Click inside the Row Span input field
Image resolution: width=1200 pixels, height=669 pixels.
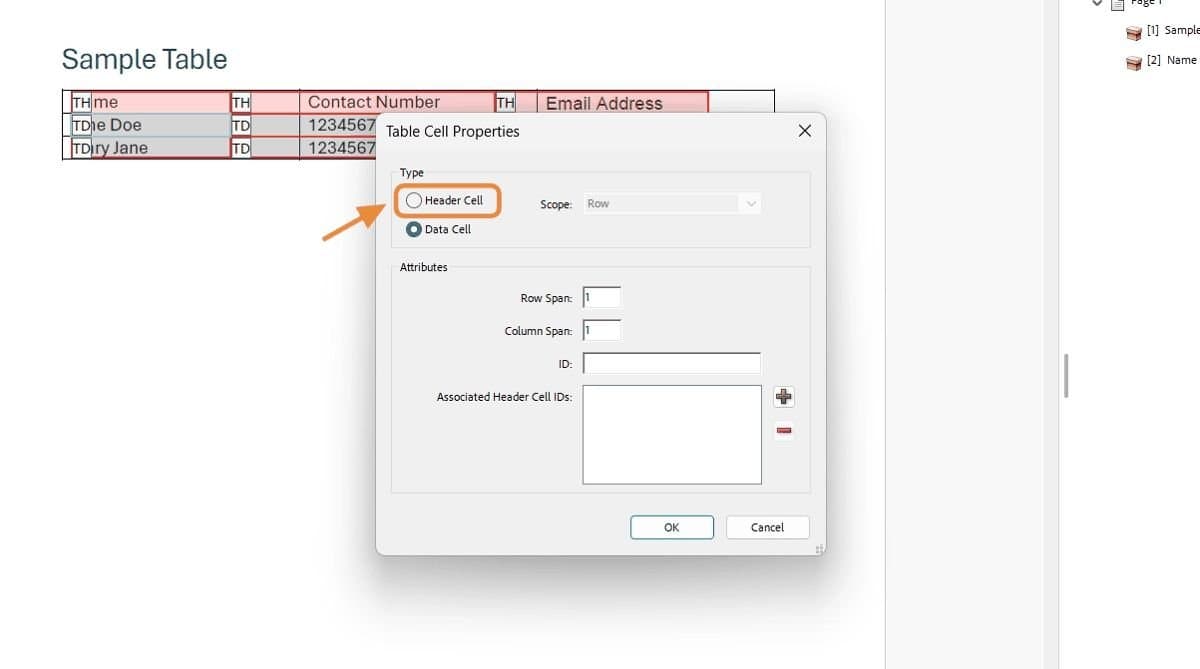601,296
